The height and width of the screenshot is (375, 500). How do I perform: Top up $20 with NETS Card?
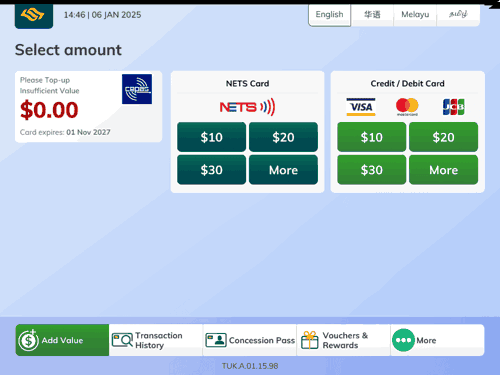[283, 137]
